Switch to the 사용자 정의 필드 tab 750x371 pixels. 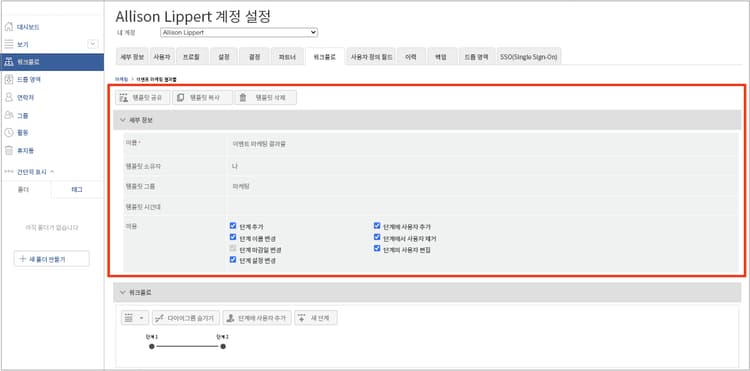[x=372, y=56]
